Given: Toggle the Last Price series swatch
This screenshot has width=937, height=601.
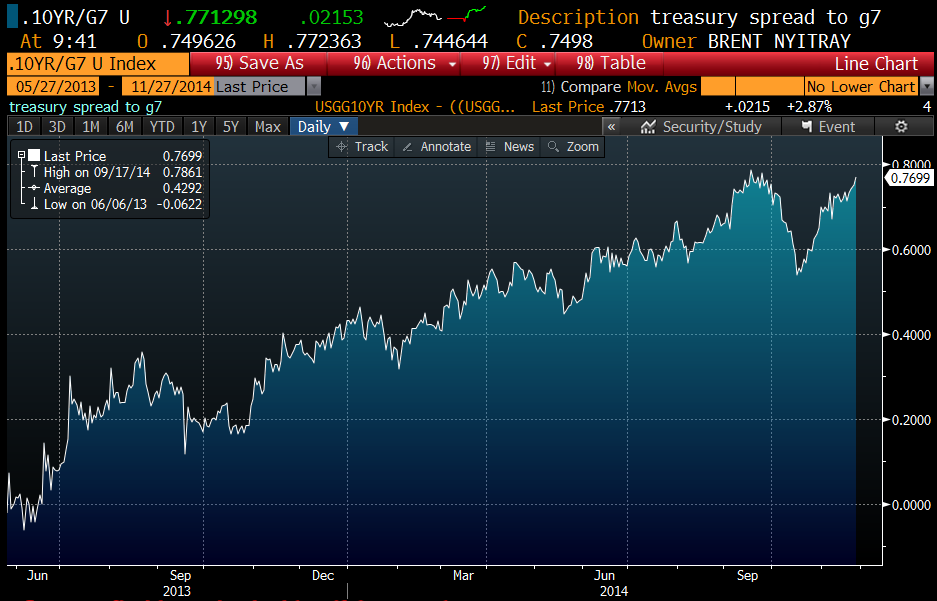Looking at the screenshot, I should coord(34,156).
